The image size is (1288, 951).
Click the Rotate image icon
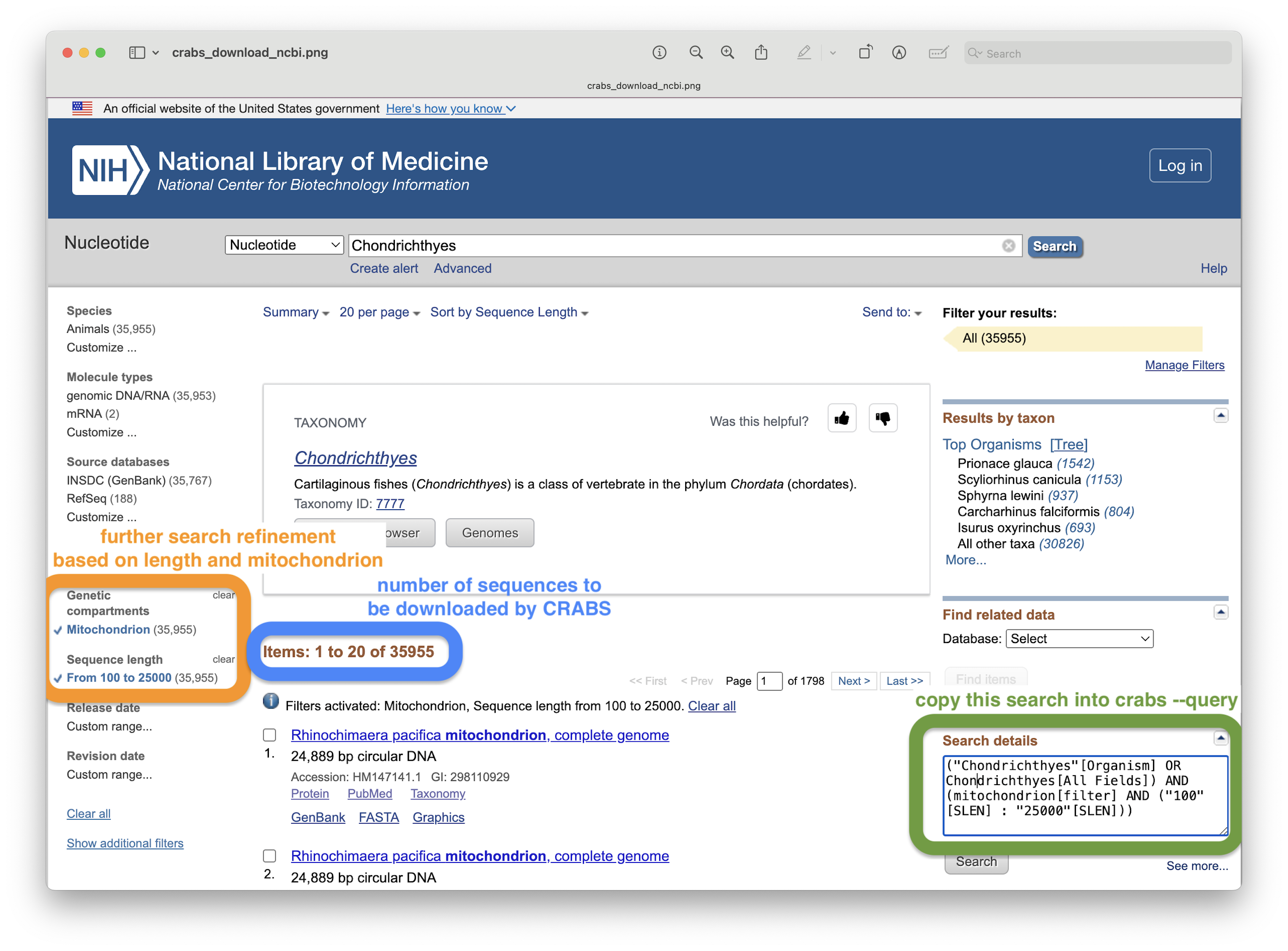click(866, 52)
